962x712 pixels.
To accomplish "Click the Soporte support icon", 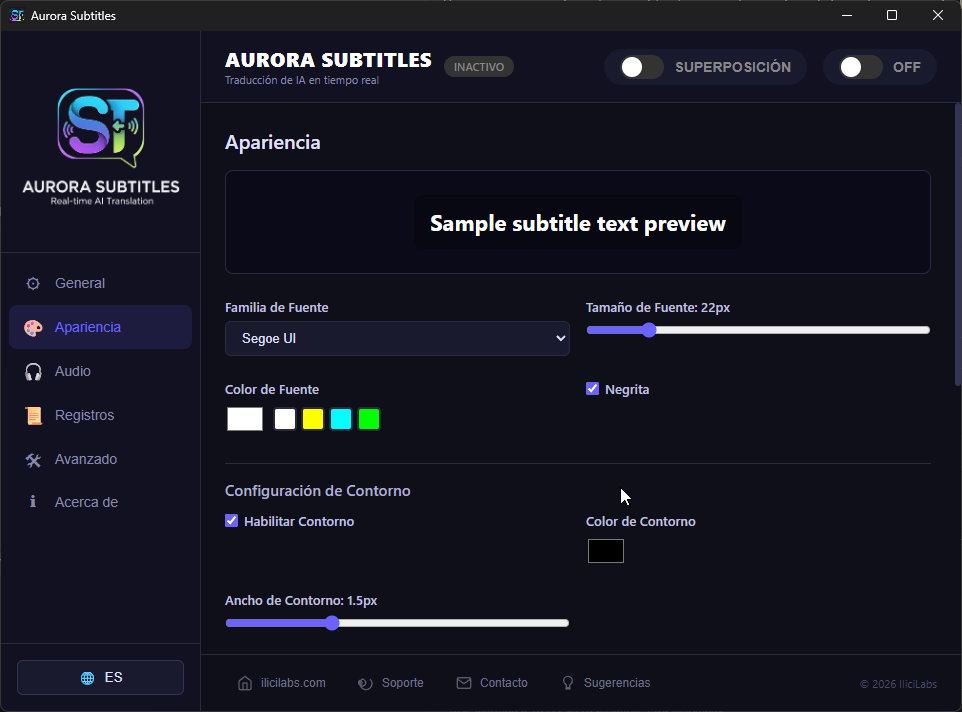I will [x=366, y=683].
